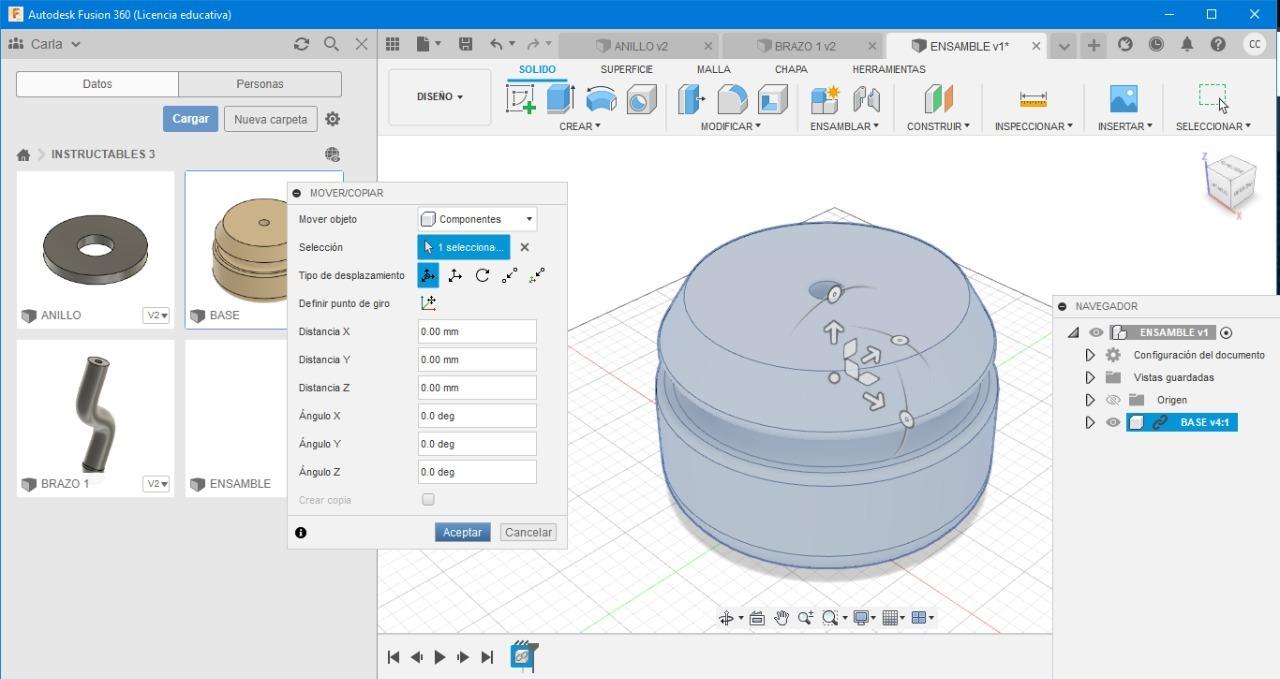Click the Insert image icon
This screenshot has width=1280, height=679.
pos(1124,98)
